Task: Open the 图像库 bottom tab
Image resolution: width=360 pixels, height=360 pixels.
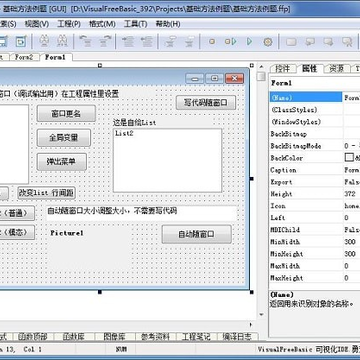Action: [x=115, y=337]
